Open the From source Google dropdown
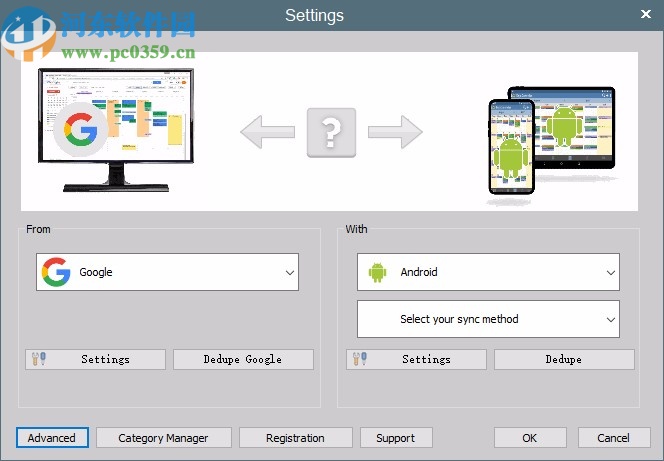 [167, 272]
